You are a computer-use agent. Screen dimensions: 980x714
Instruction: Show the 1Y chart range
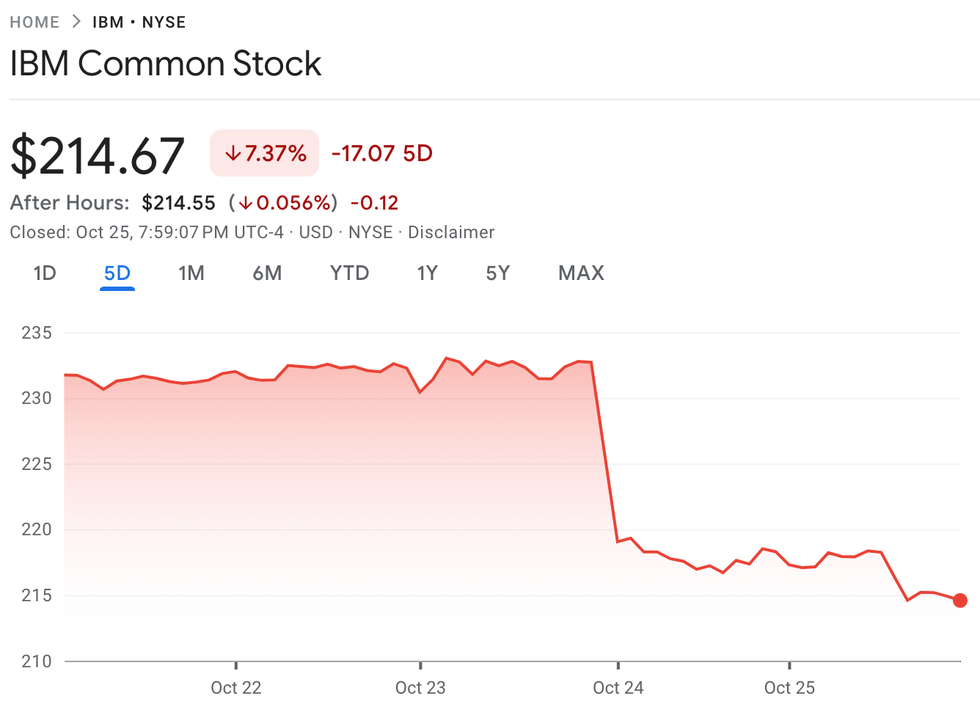[x=427, y=273]
